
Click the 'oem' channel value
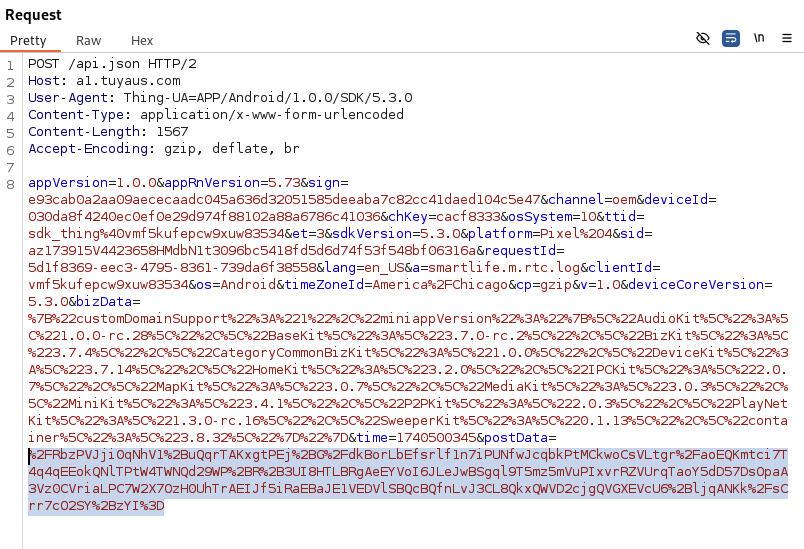624,199
